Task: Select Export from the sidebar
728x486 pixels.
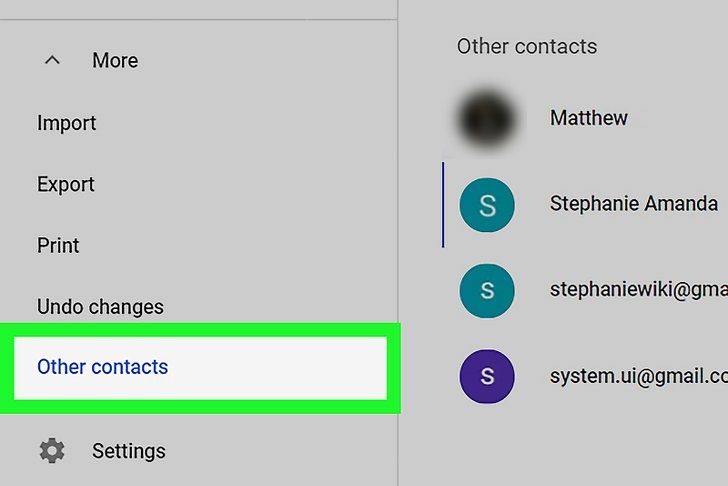Action: [66, 185]
